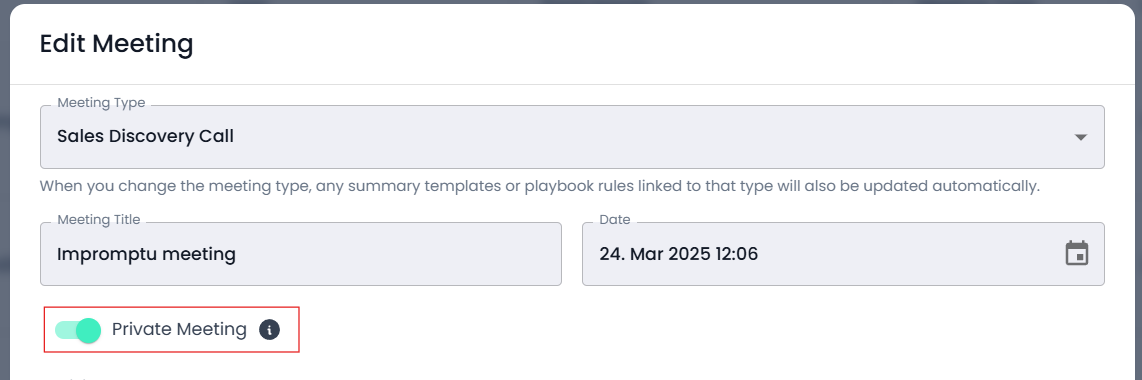
Task: Open dropdown showing "Sales Discovery Call"
Action: (572, 137)
